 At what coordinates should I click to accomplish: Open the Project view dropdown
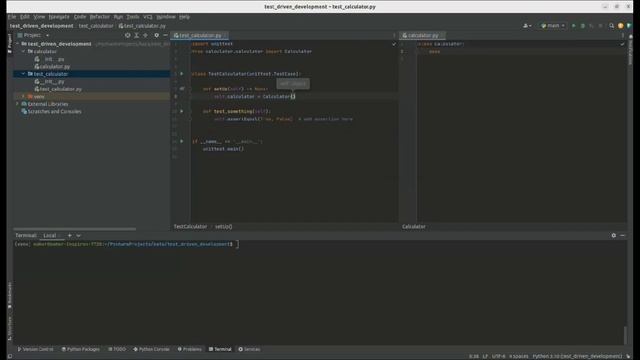pyautogui.click(x=36, y=36)
